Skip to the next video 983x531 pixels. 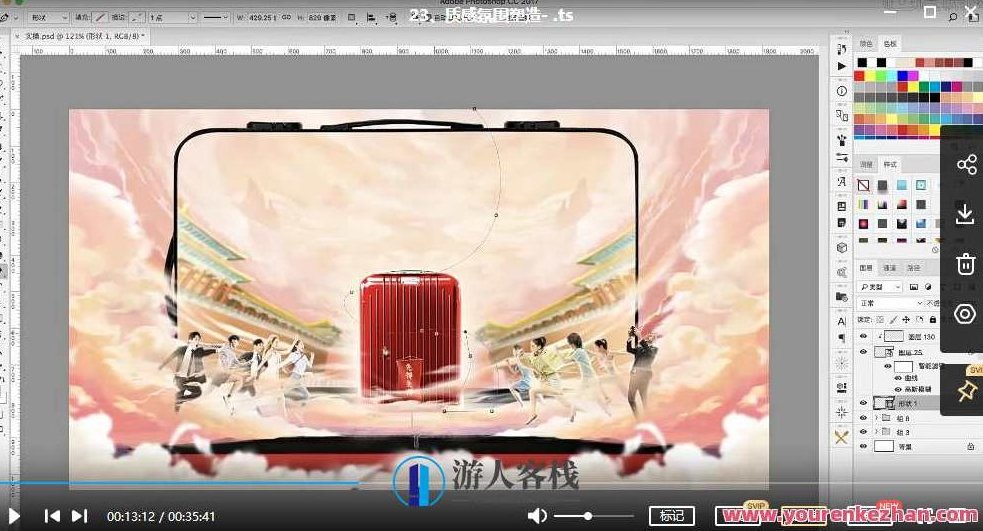tap(80, 516)
